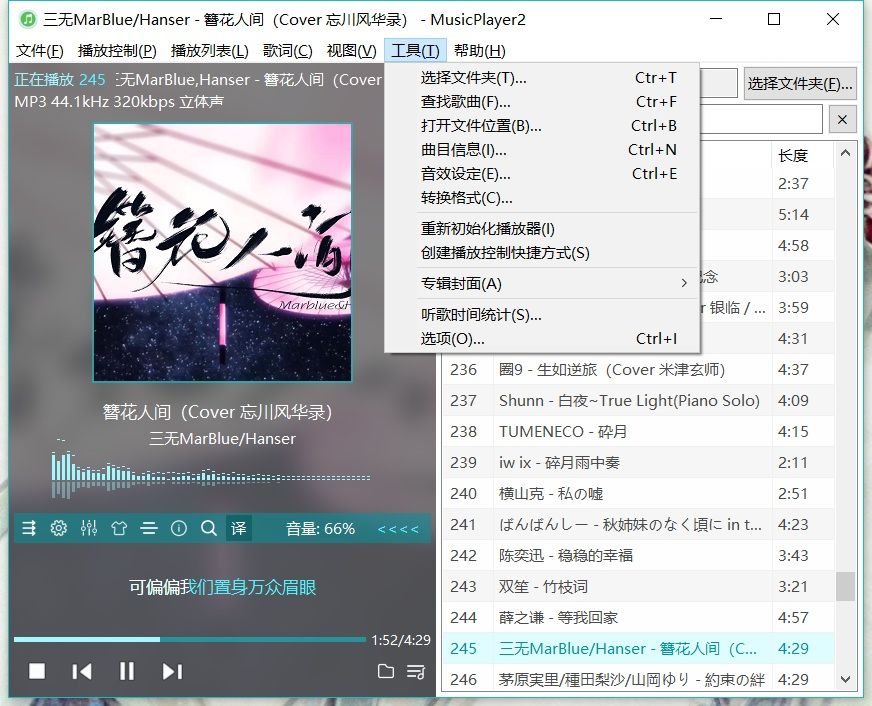Choose 音效设定(E)... menu entry
872x706 pixels.
point(542,173)
